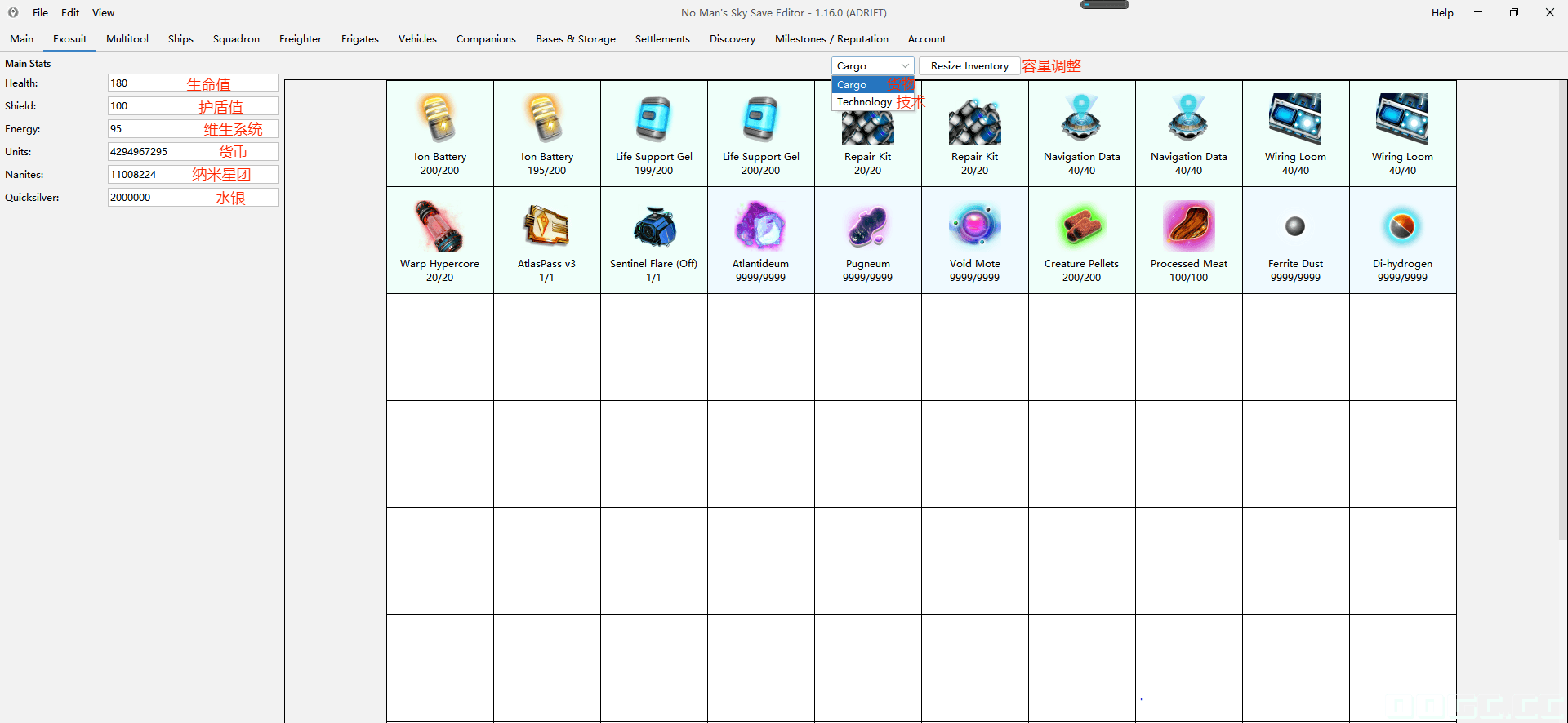The height and width of the screenshot is (723, 1568).
Task: Open the Cargo inventory type dropdown
Action: [872, 65]
